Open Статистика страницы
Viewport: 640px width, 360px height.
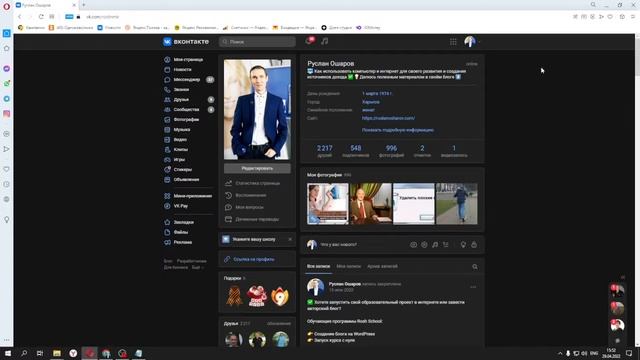(257, 183)
